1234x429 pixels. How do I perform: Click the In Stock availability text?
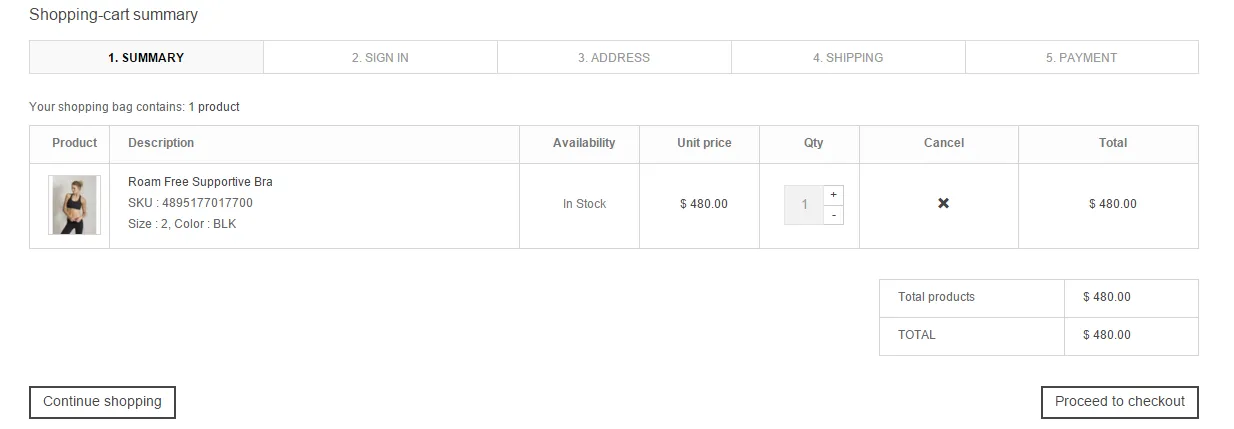584,204
